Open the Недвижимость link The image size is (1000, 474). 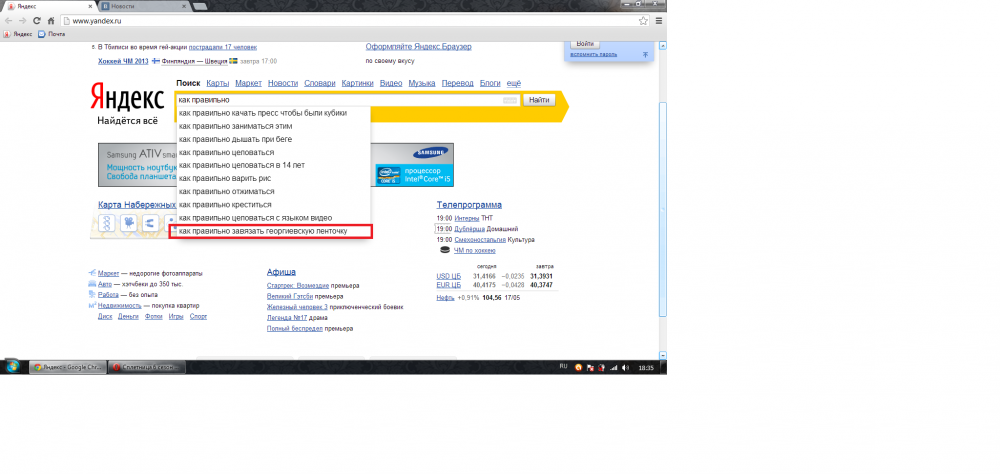tap(119, 306)
